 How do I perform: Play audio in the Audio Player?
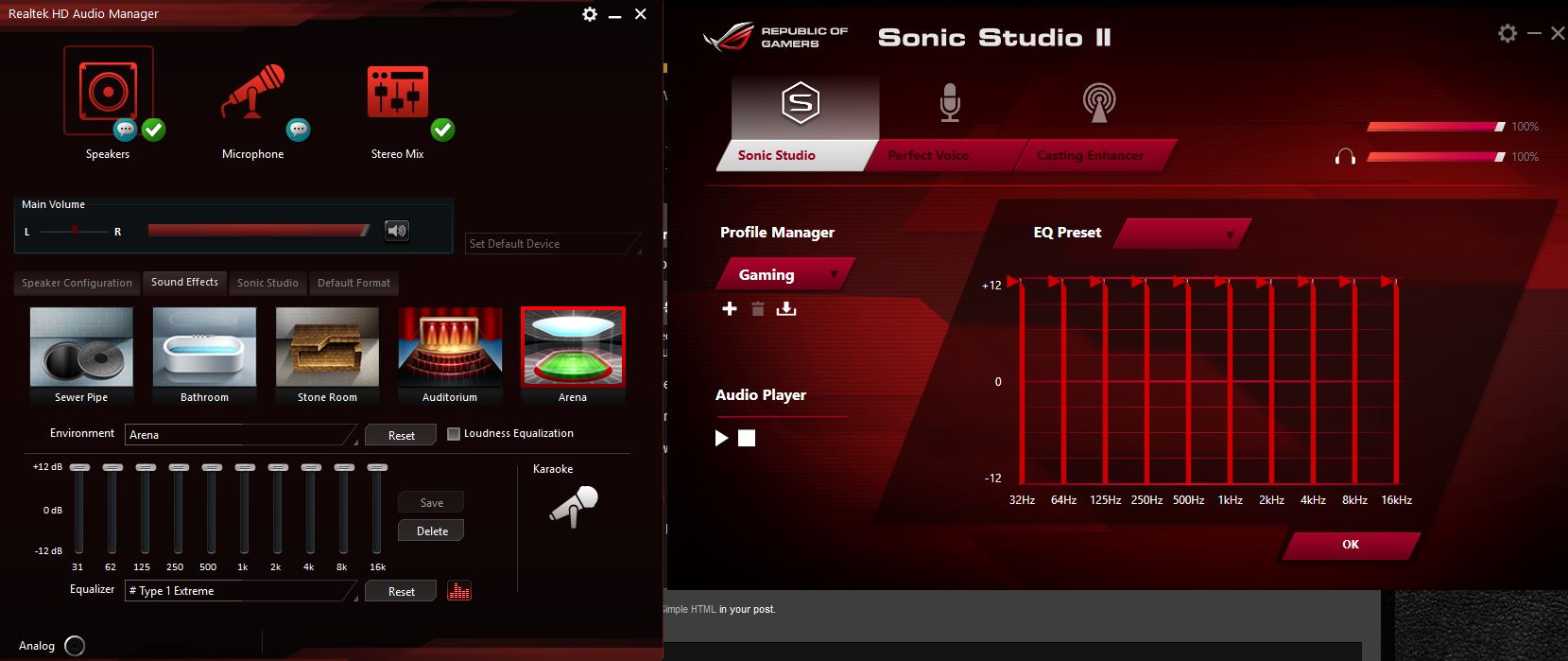click(722, 438)
